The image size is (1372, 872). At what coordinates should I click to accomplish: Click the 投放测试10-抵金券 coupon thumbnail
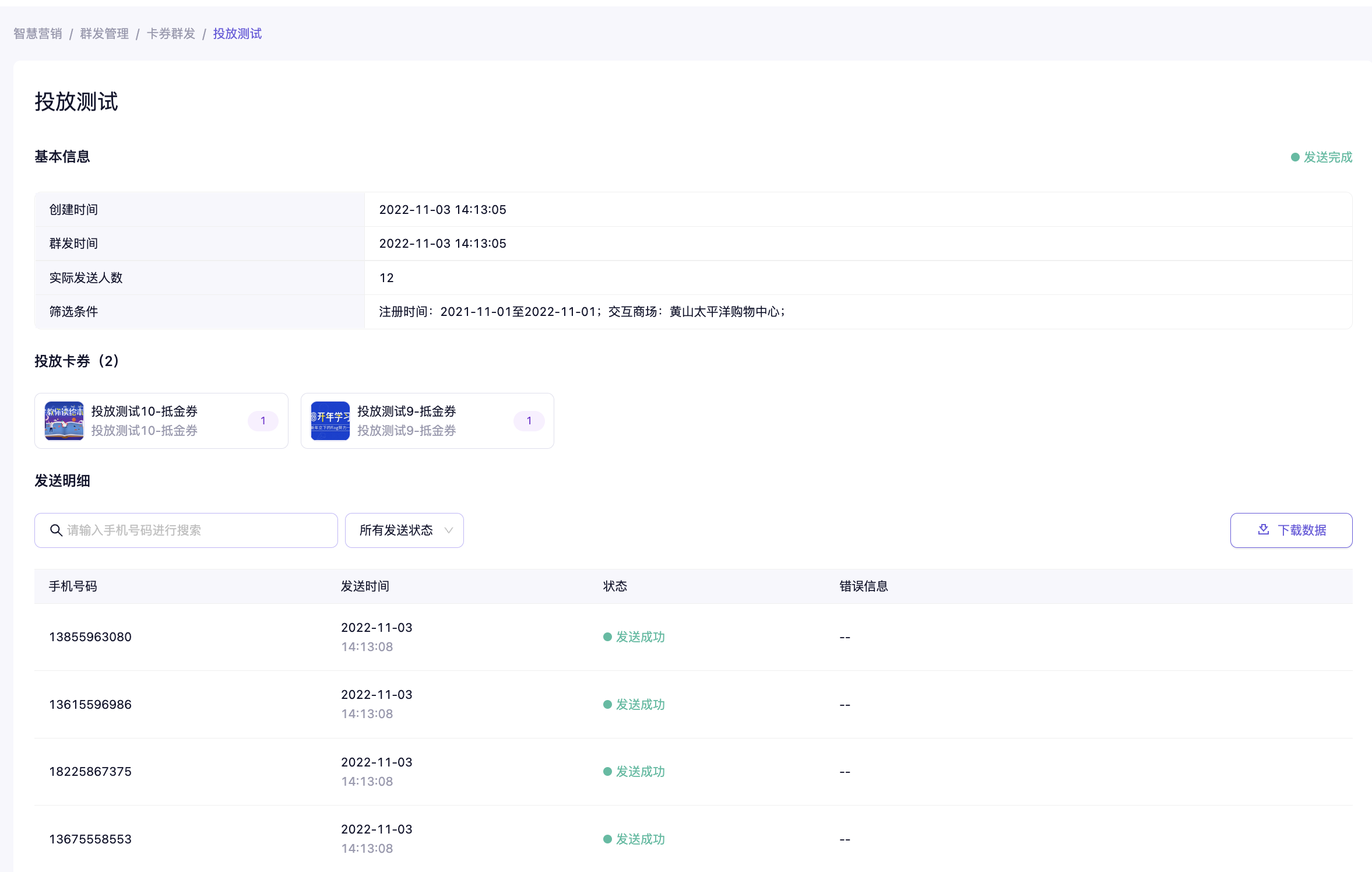(64, 421)
